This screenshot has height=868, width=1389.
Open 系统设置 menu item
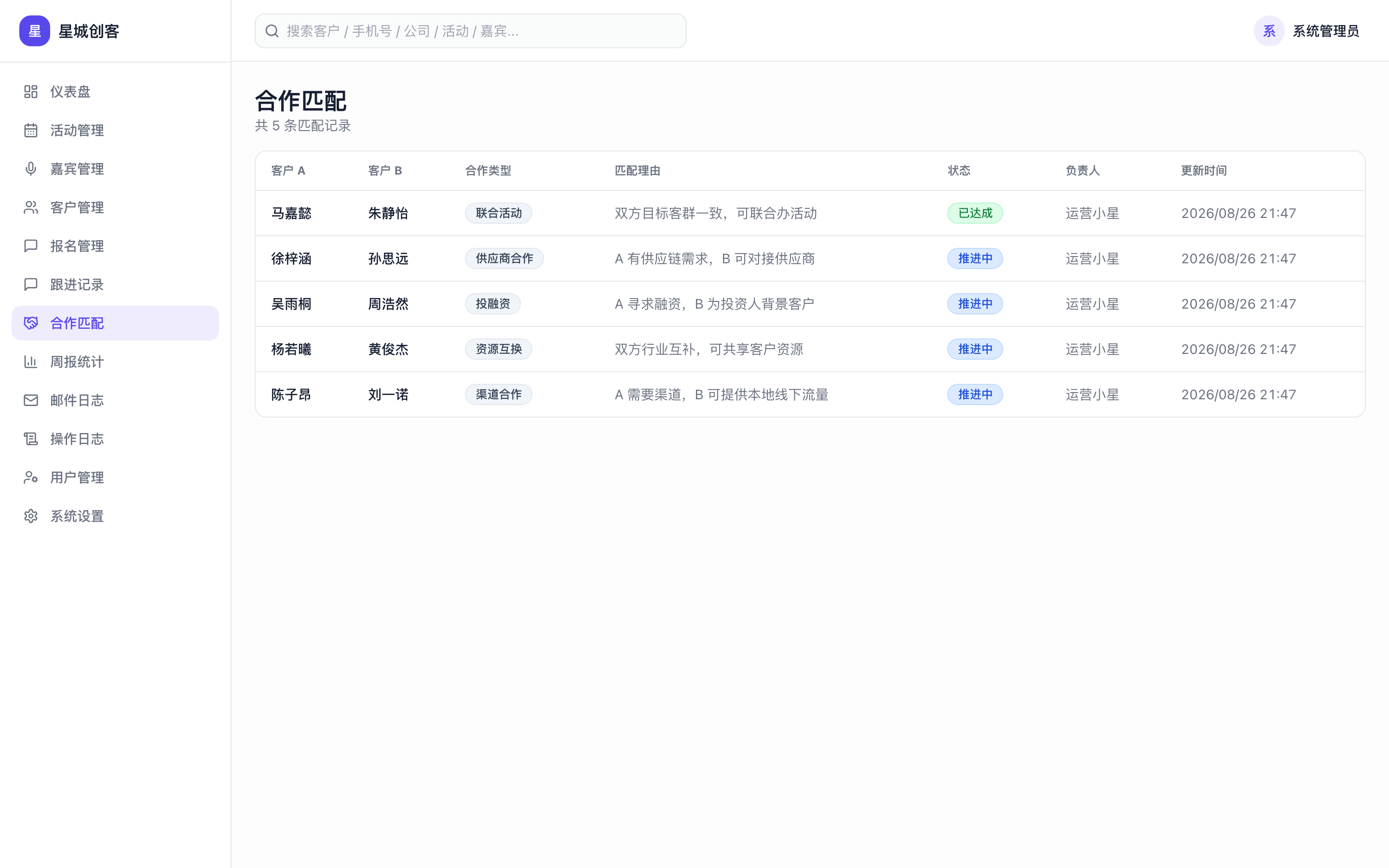point(115,516)
